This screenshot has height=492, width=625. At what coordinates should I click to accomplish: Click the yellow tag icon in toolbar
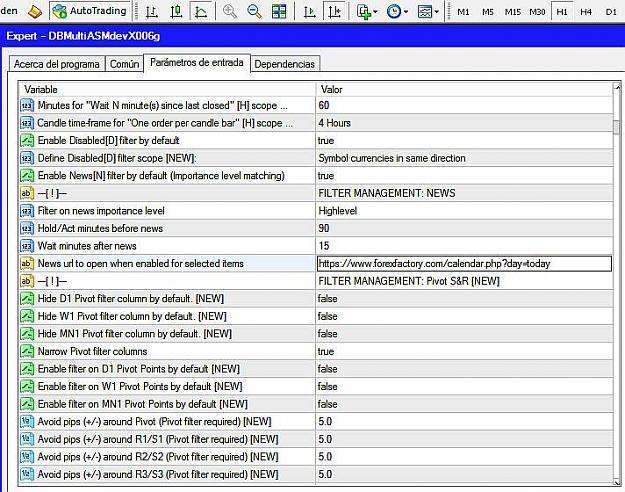[35, 12]
